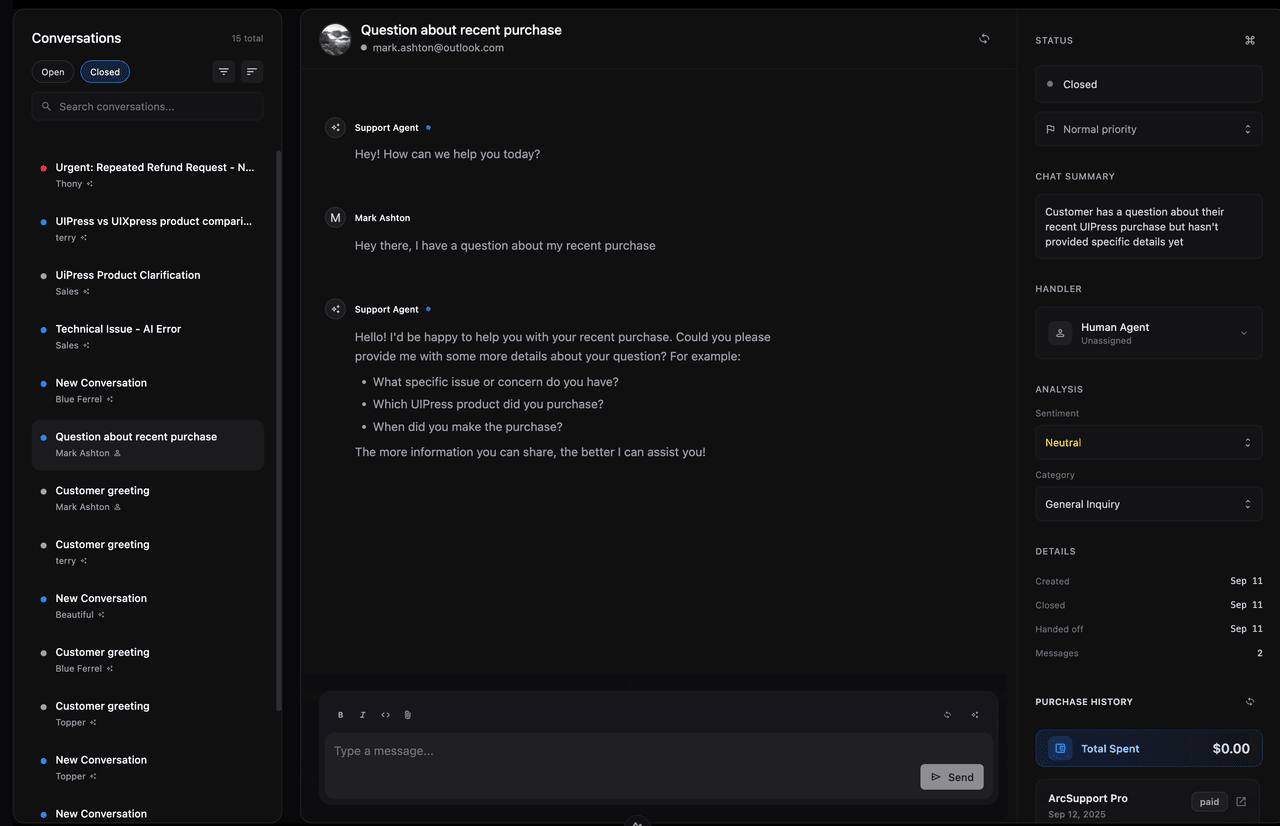Select the UiPress Product Clarification conversation

tap(148, 283)
